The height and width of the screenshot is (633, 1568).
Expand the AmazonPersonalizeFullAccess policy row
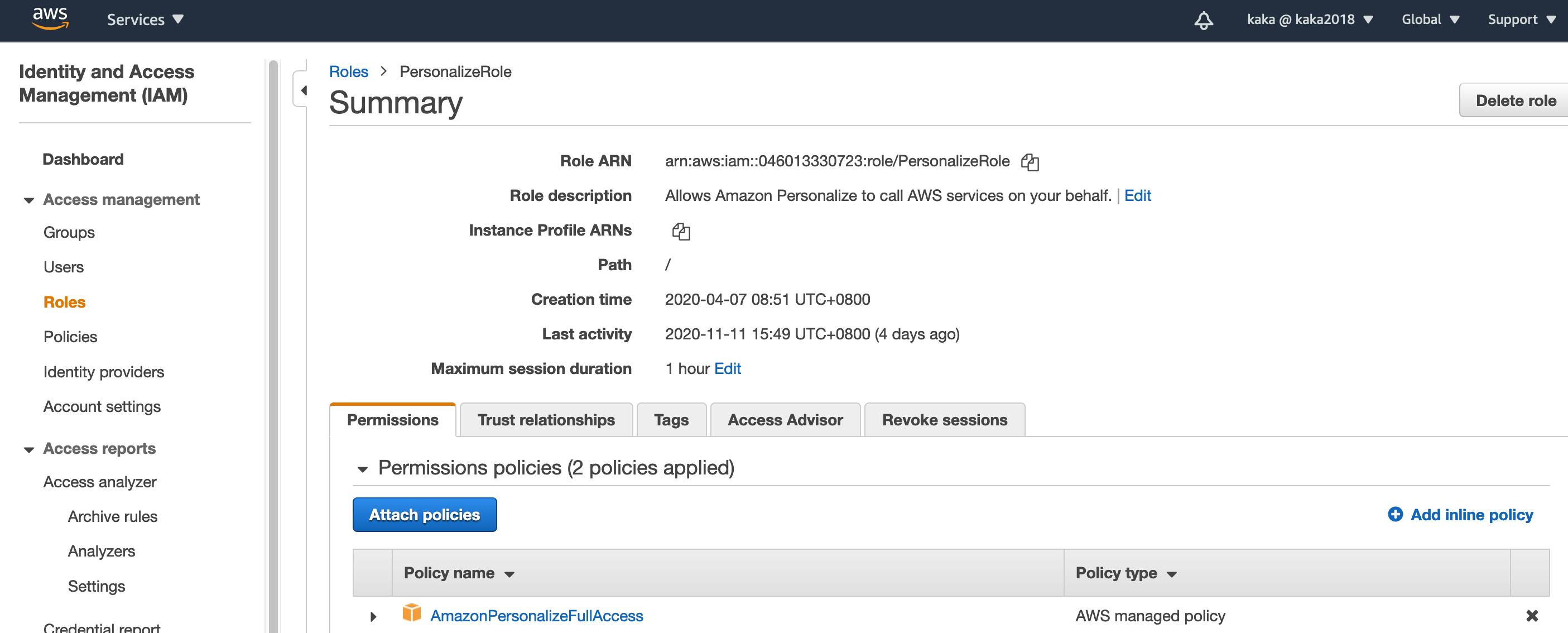373,617
